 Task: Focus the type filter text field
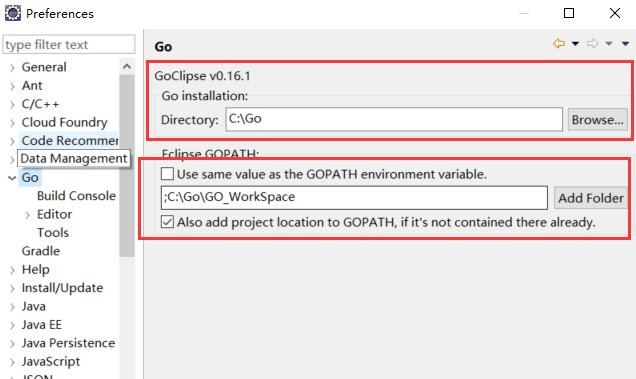click(x=69, y=44)
